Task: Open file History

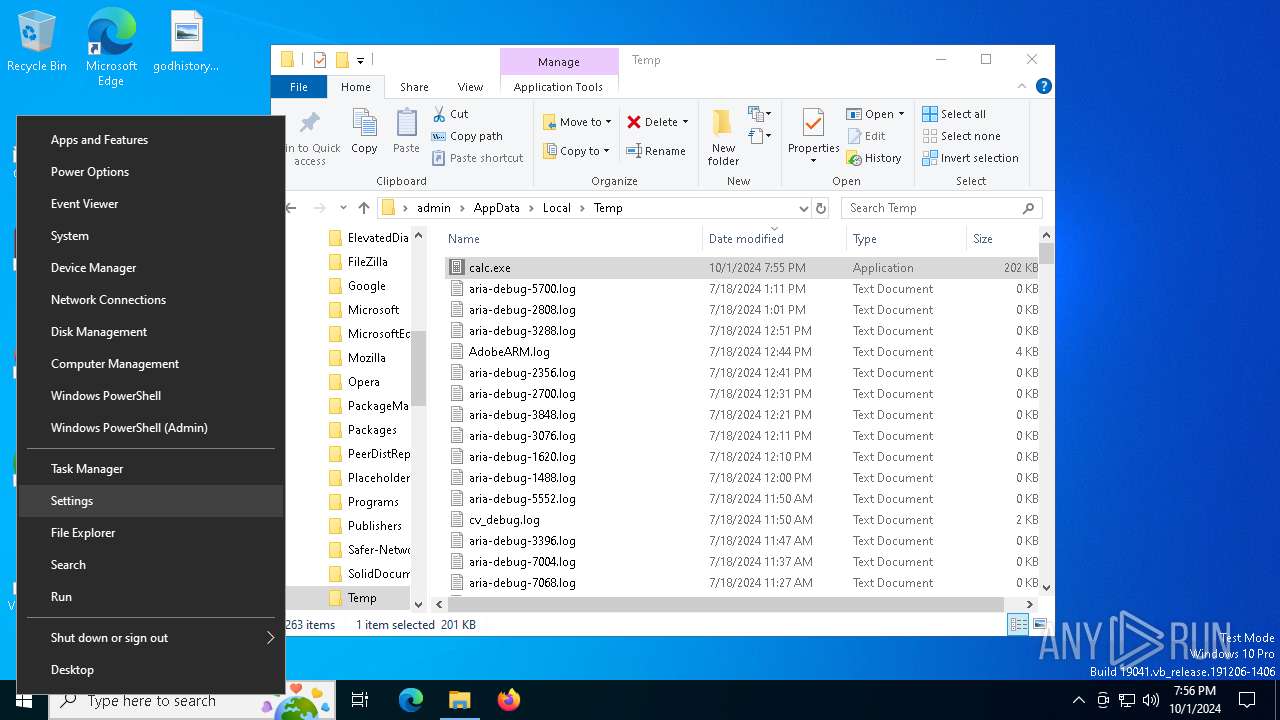Action: click(x=874, y=158)
